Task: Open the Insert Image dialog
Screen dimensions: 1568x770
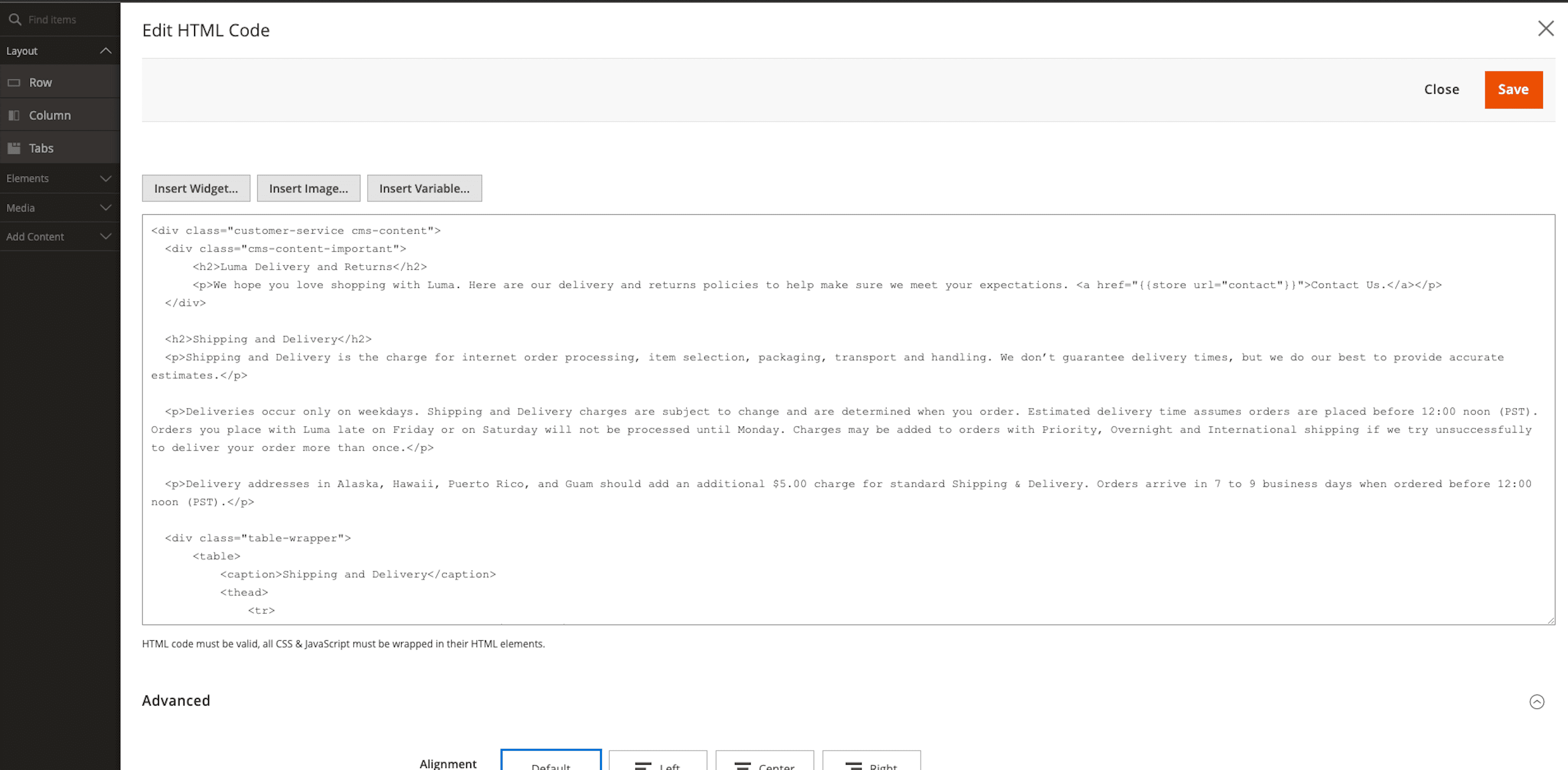Action: point(308,188)
